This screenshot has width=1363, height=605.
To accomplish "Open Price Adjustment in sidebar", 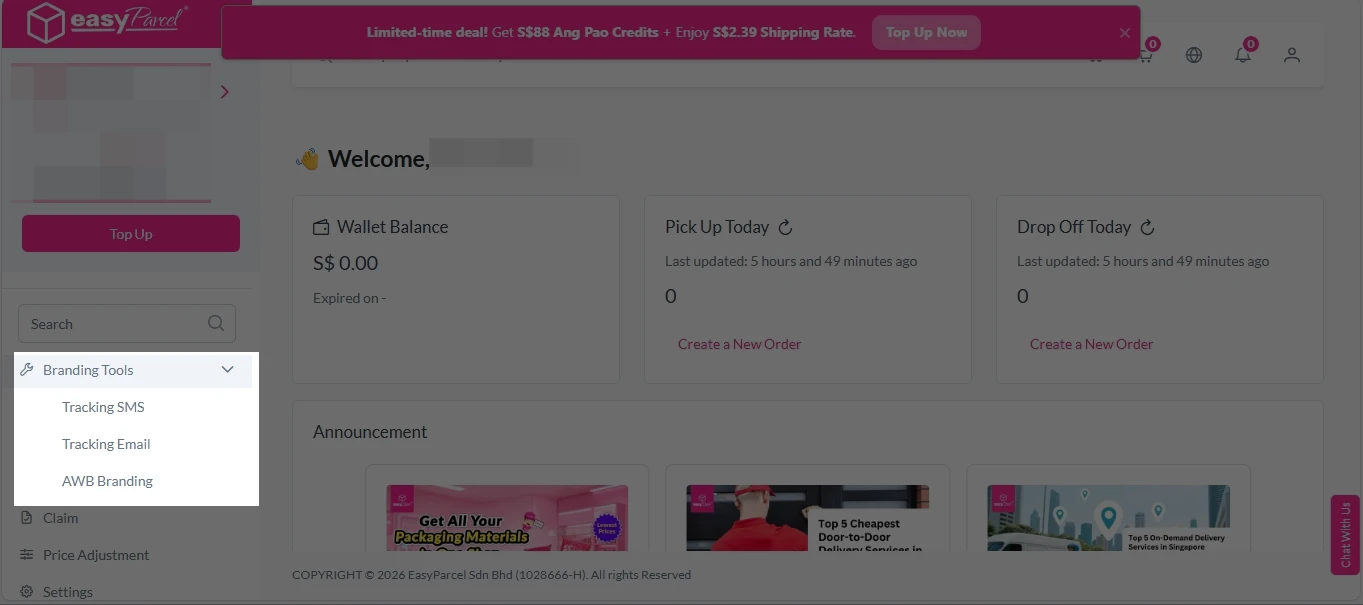I will (x=95, y=555).
